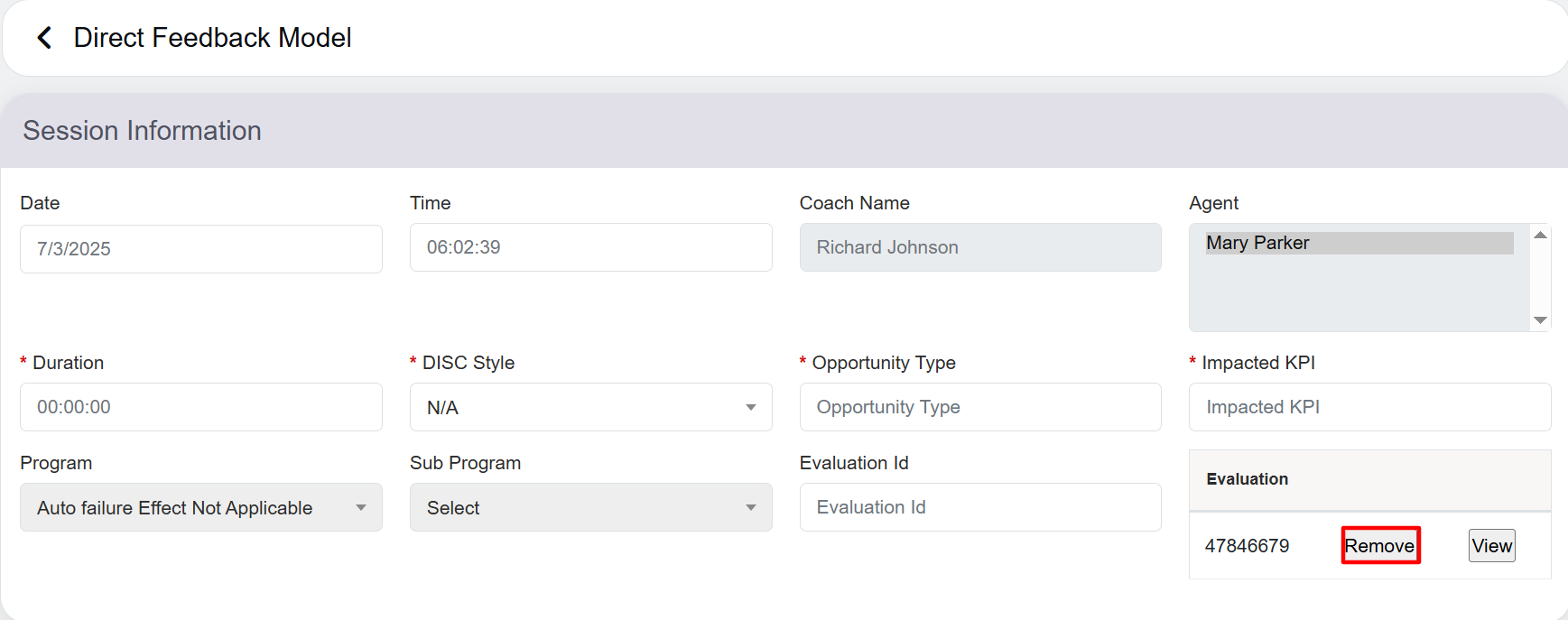Open the Sub Program dropdown
Screen dimensions: 1568x620
click(590, 507)
